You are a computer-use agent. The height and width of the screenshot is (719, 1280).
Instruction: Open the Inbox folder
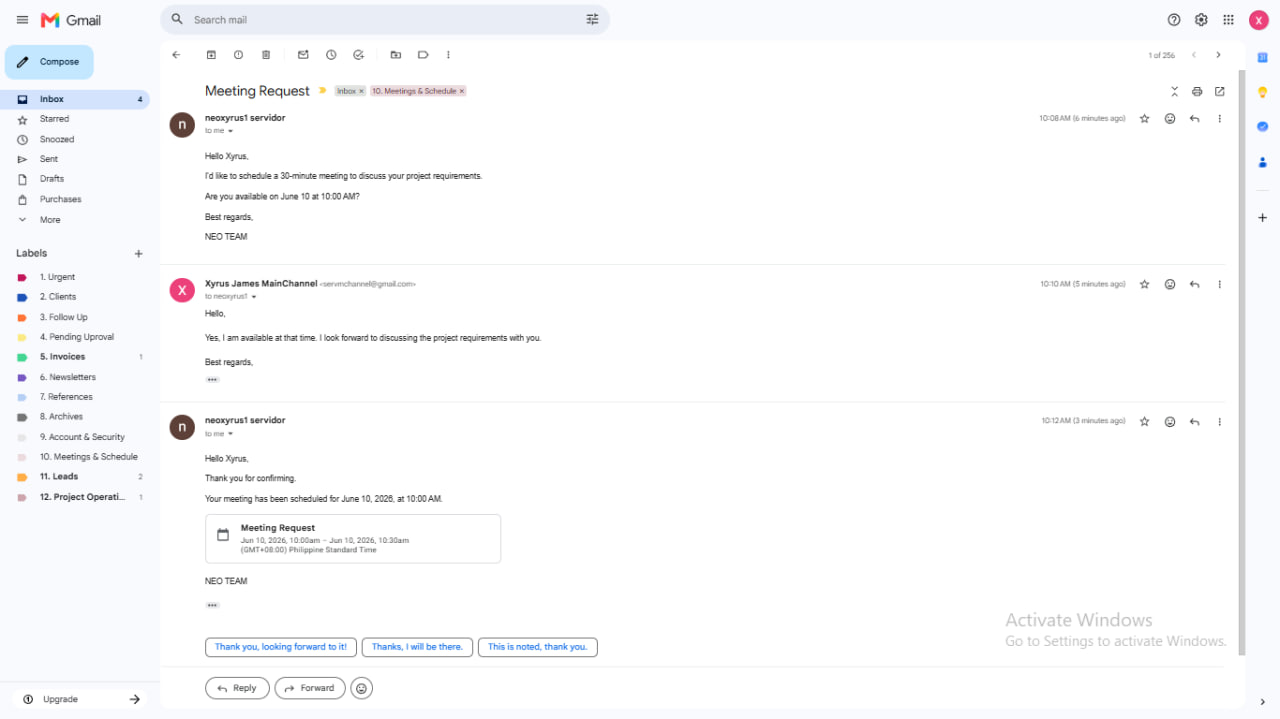[x=75, y=99]
